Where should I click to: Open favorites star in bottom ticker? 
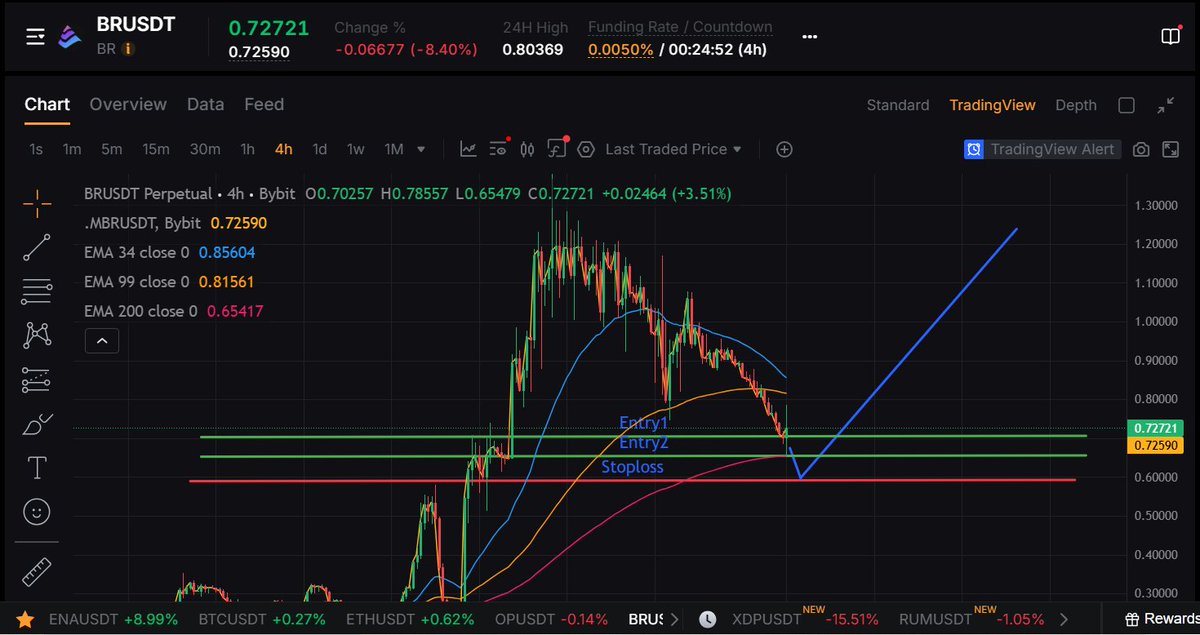tap(25, 619)
